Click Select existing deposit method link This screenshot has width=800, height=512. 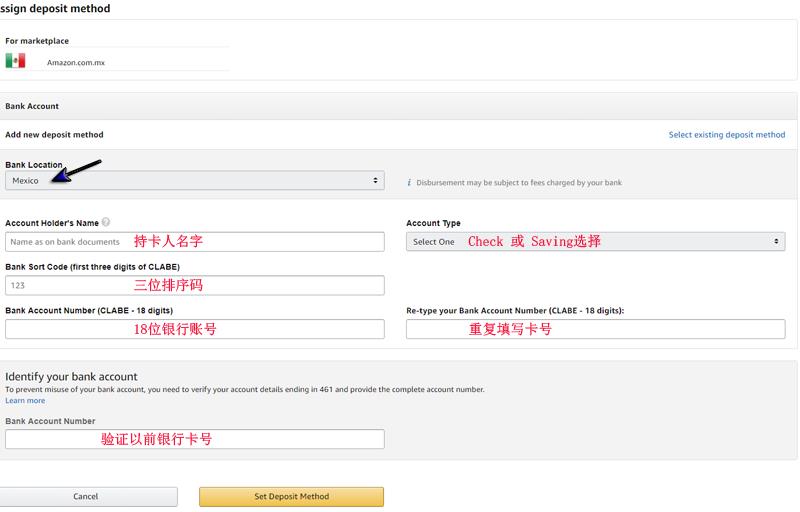(x=727, y=135)
